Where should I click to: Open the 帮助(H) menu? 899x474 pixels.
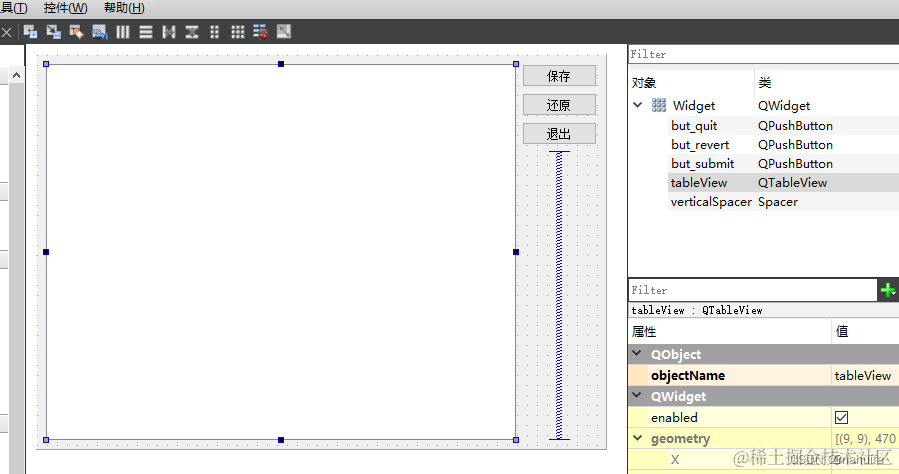point(124,8)
